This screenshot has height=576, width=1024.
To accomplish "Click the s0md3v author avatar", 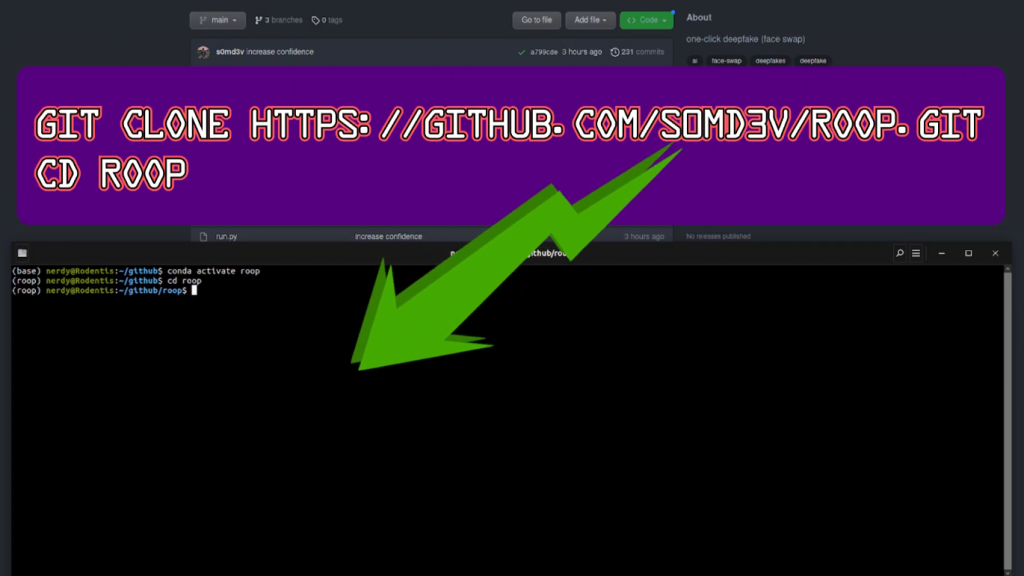I will 204,52.
